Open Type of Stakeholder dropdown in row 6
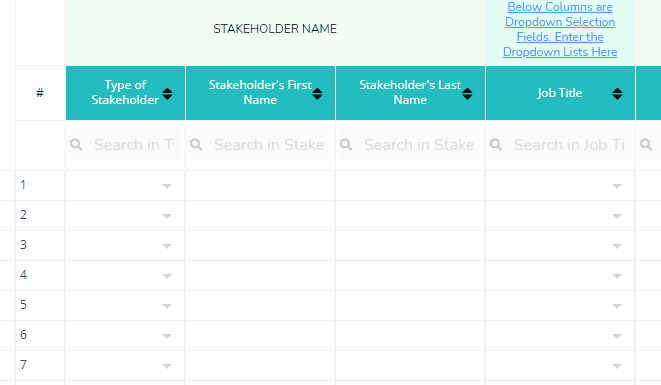Image resolution: width=661 pixels, height=385 pixels. [x=167, y=336]
